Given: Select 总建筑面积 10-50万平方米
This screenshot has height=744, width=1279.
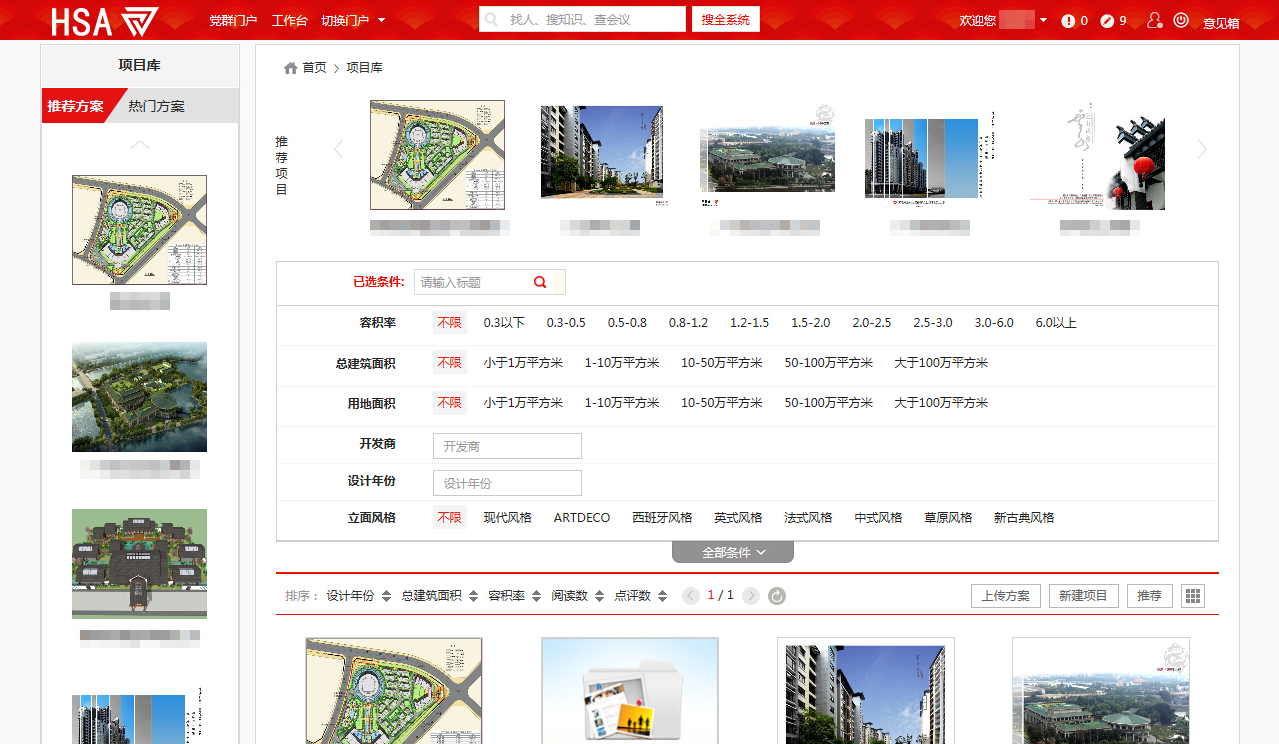Looking at the screenshot, I should (x=722, y=363).
